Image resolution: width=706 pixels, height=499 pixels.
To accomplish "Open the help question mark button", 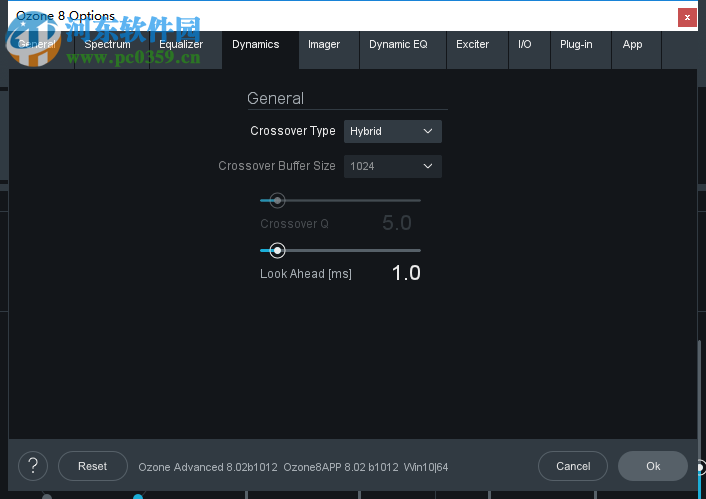I will tap(33, 466).
